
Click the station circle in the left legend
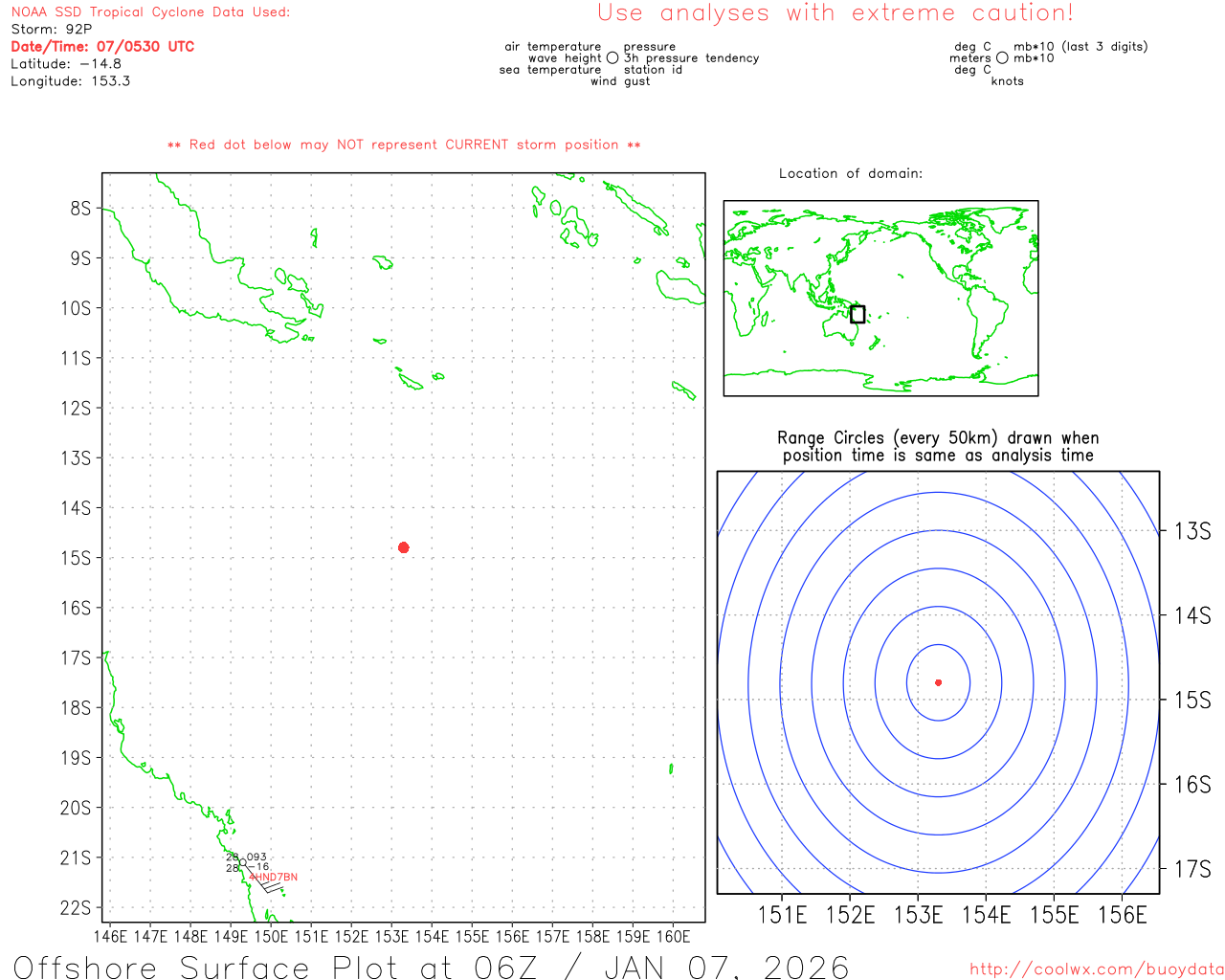click(x=612, y=58)
